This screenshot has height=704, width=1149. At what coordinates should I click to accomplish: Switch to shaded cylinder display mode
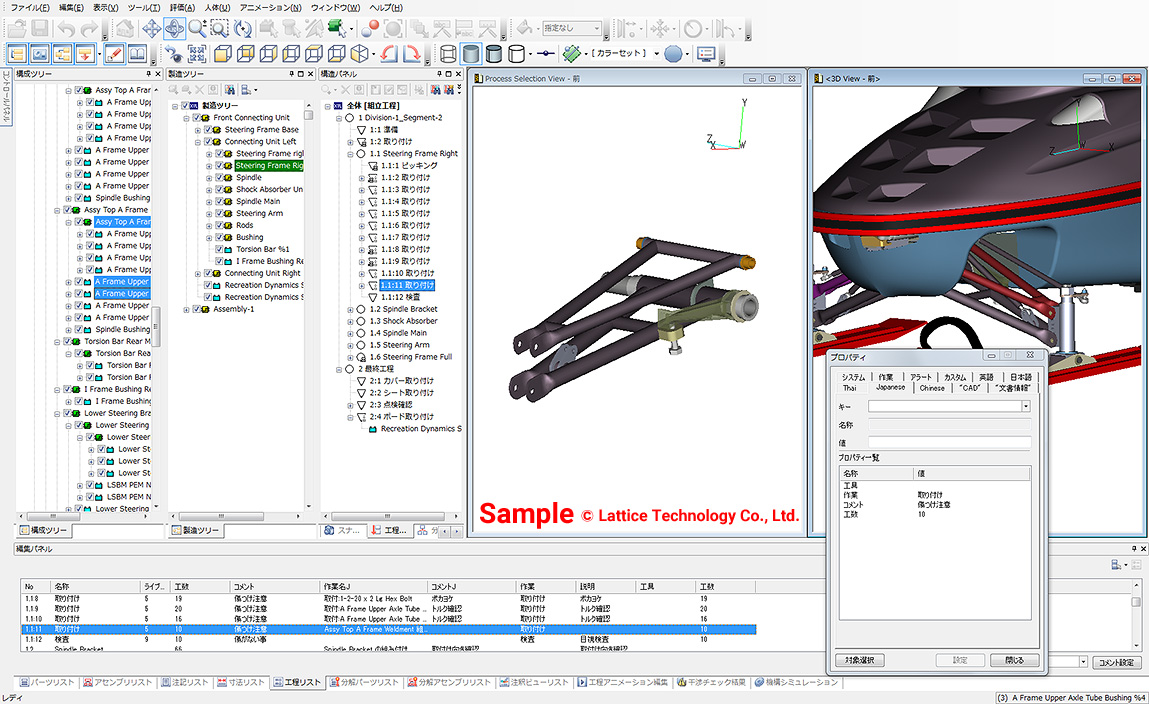(x=470, y=53)
